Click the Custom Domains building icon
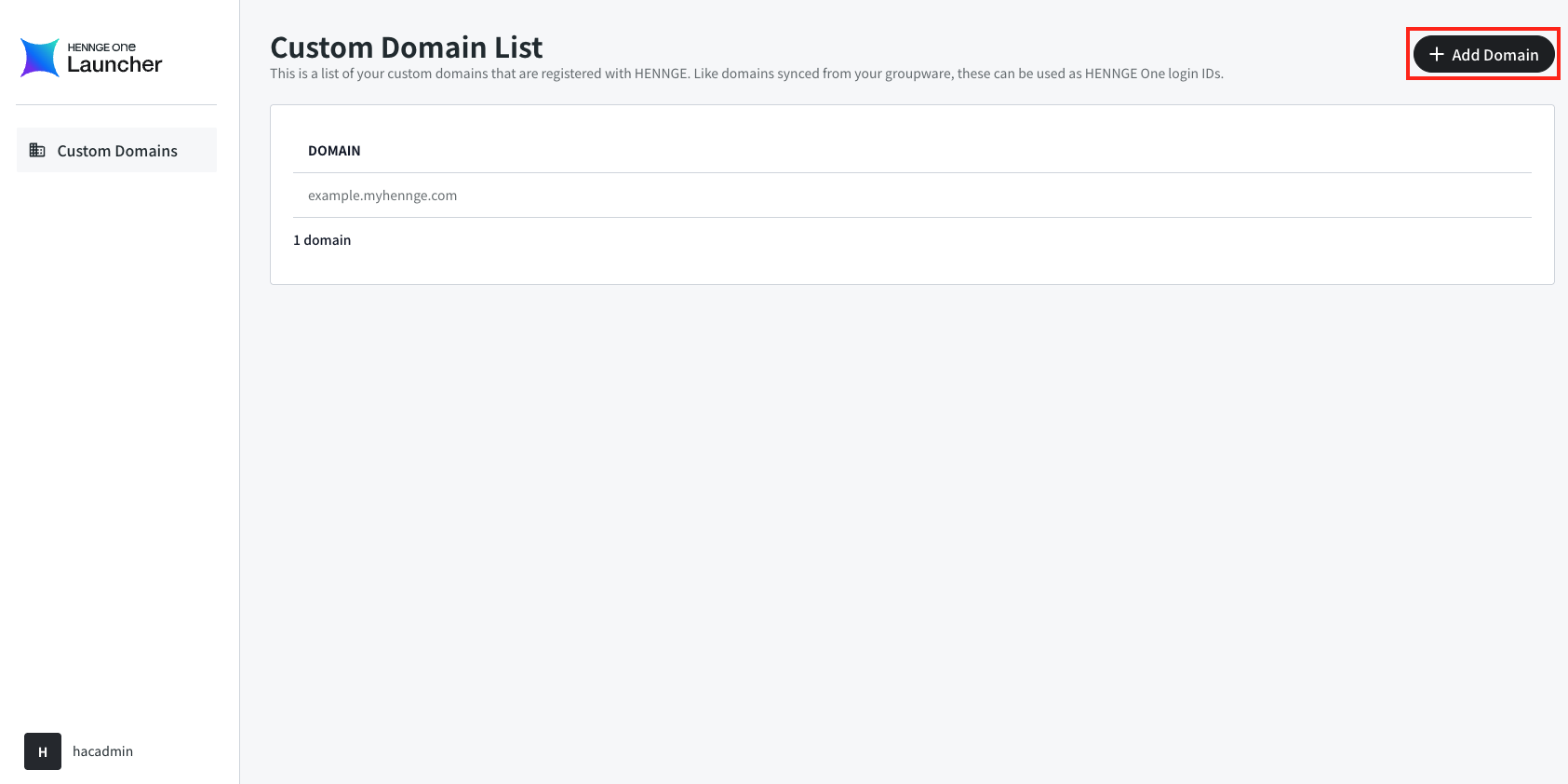Screen dimensions: 1568x784 [x=37, y=150]
